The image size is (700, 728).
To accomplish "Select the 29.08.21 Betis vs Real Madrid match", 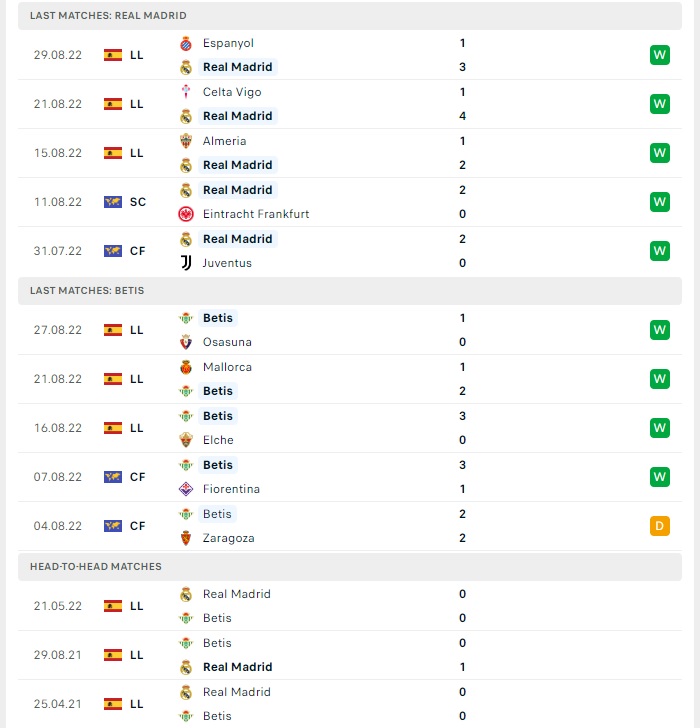I will [350, 655].
